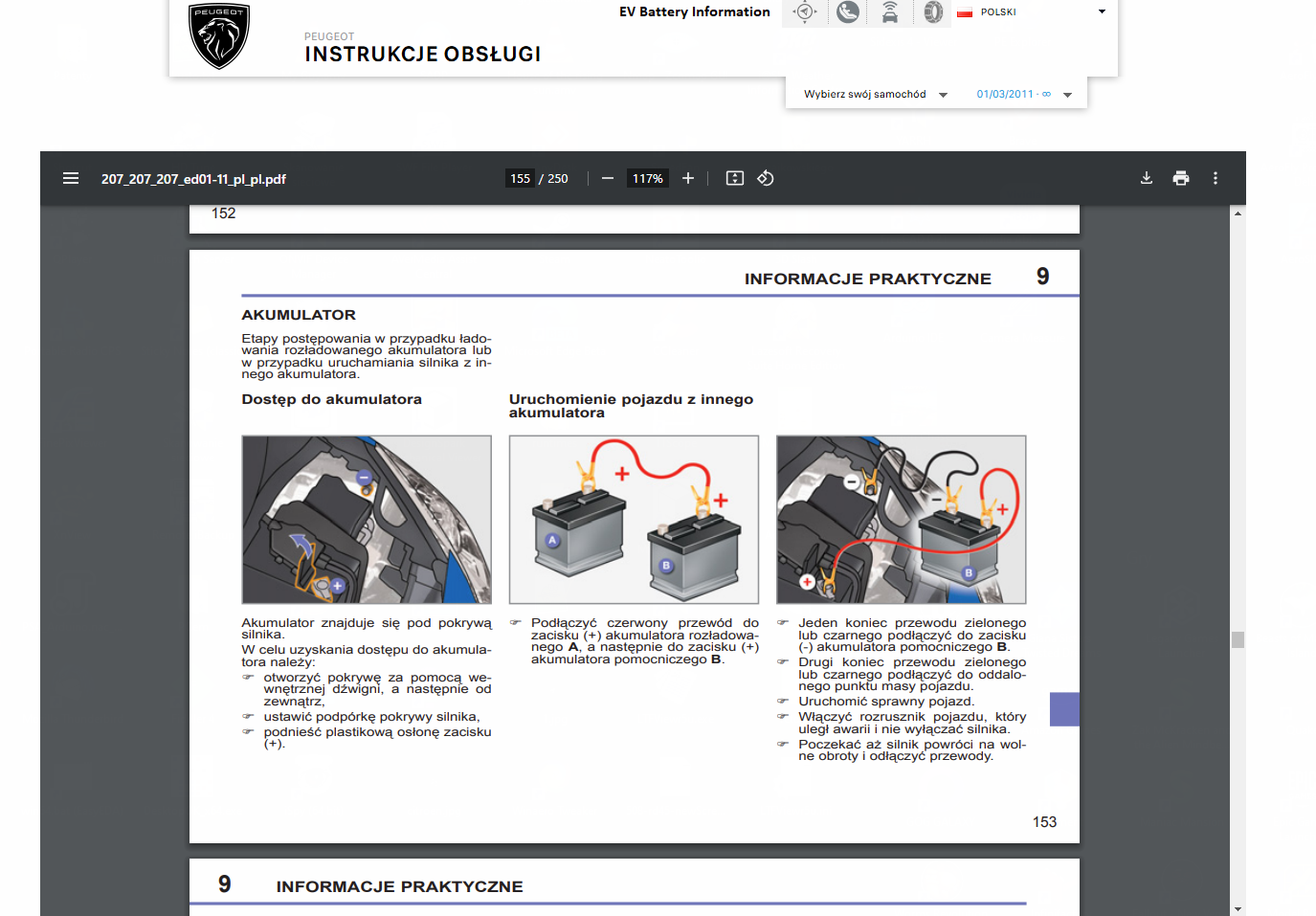The height and width of the screenshot is (916, 1316).
Task: Click the Peugeot lion logo
Action: point(219,36)
